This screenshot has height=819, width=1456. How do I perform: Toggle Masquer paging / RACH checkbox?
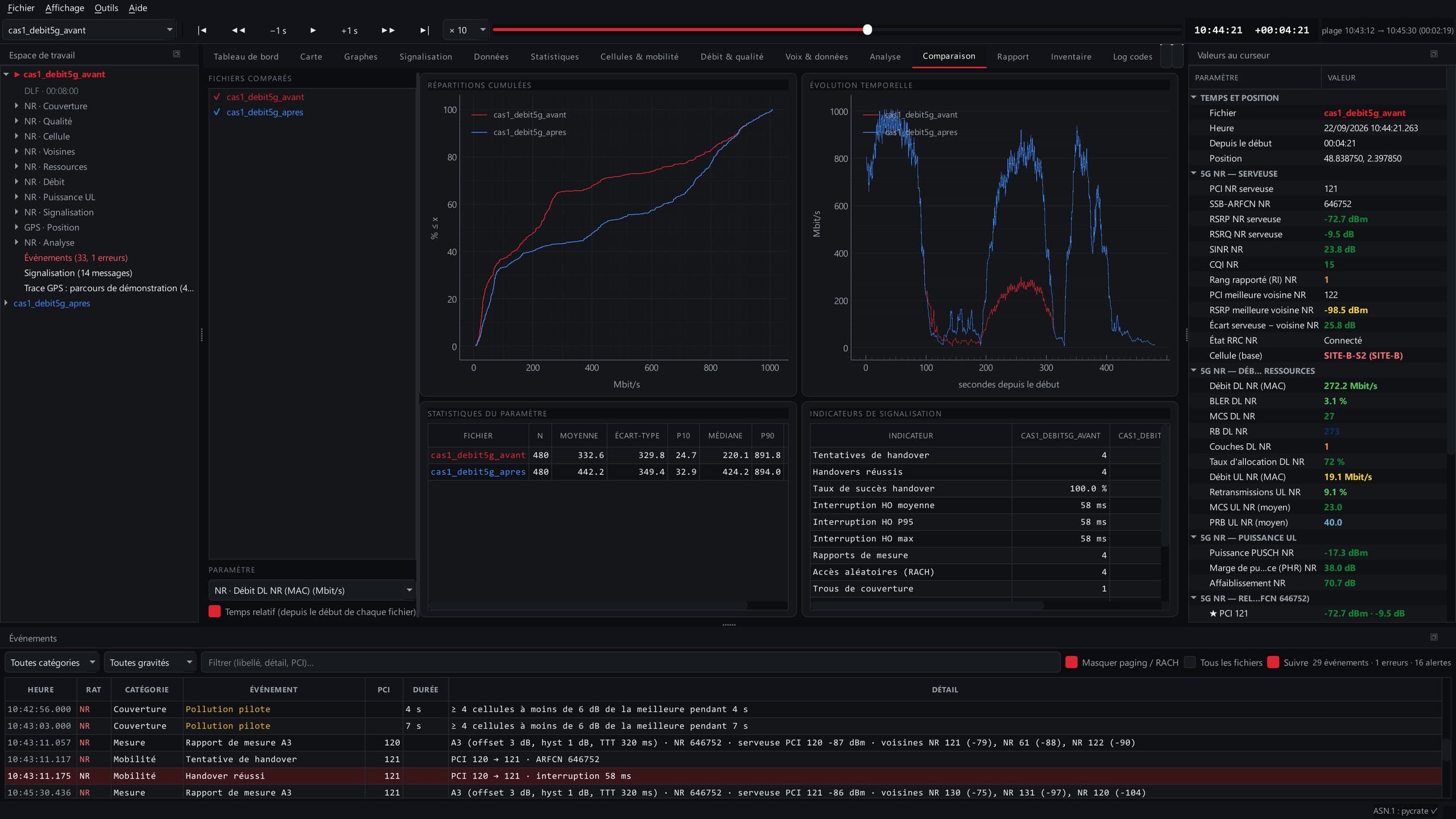click(x=1071, y=662)
